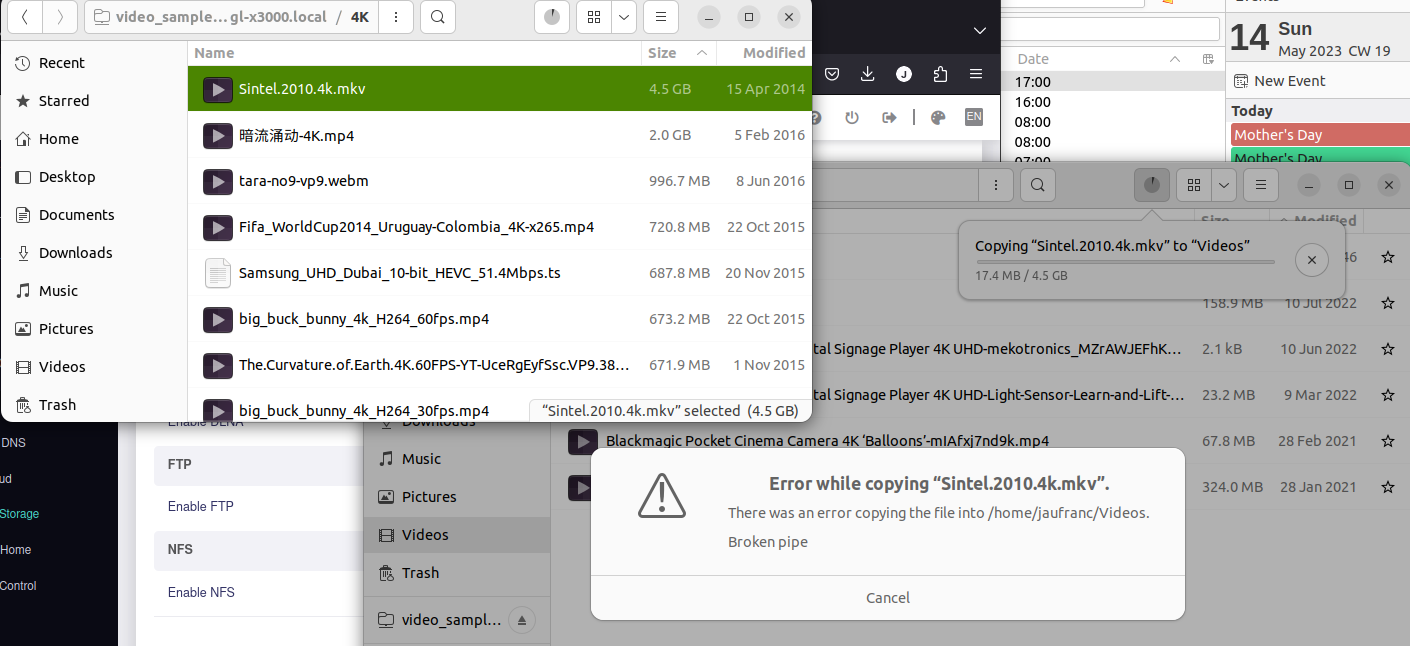Viewport: 1410px width, 646px height.
Task: Sort files by the Name column header
Action: tap(414, 53)
